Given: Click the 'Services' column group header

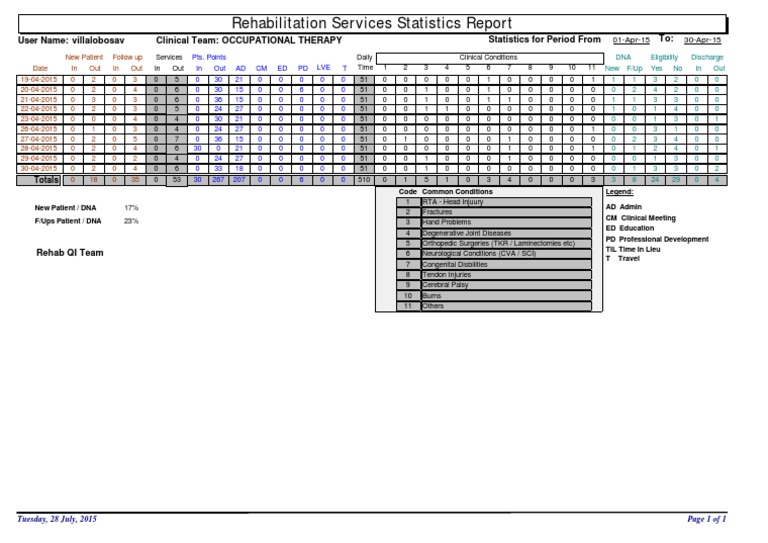Looking at the screenshot, I should click(x=169, y=57).
